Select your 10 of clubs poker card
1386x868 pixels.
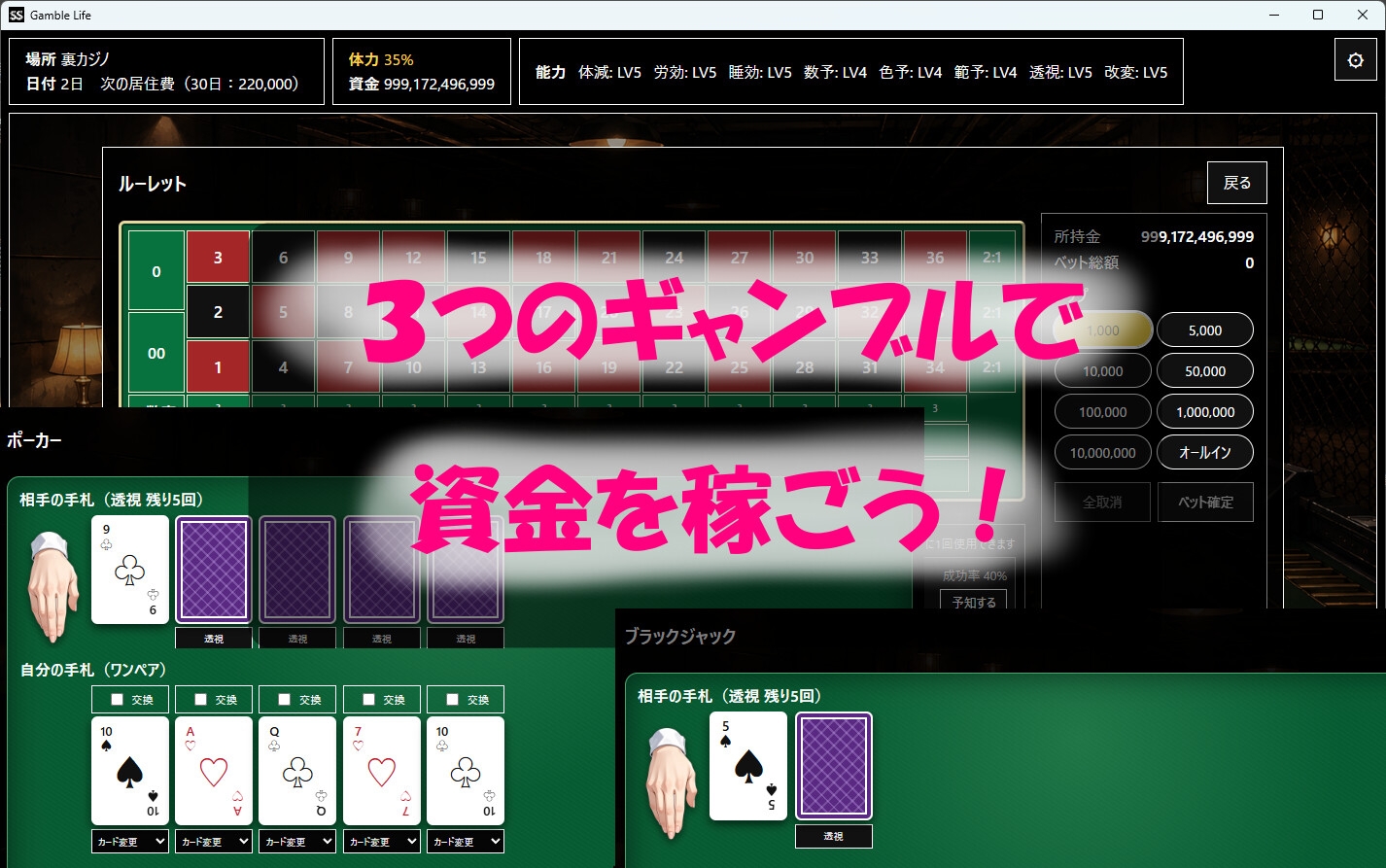coord(466,771)
